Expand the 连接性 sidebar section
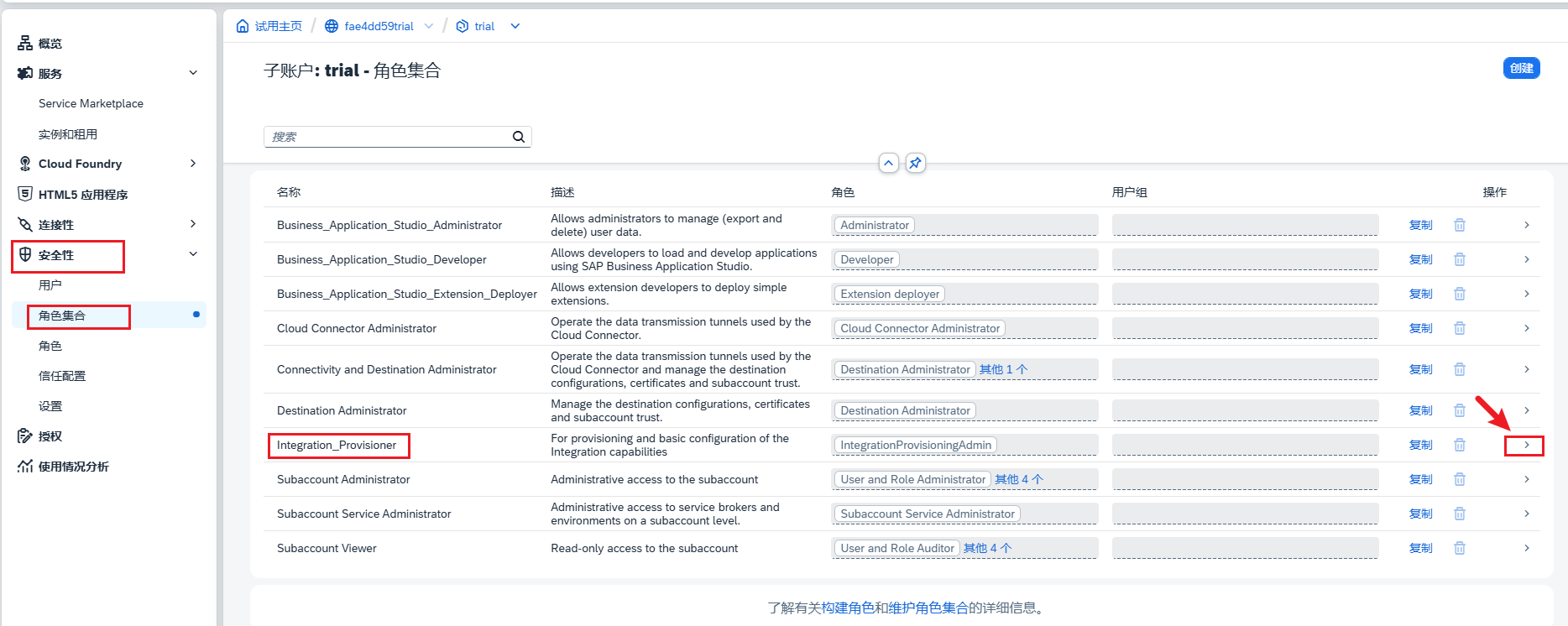 [x=193, y=224]
